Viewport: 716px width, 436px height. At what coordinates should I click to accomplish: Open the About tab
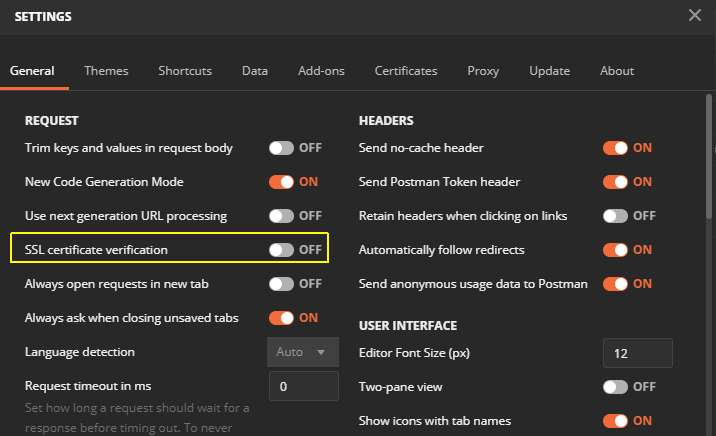click(617, 71)
